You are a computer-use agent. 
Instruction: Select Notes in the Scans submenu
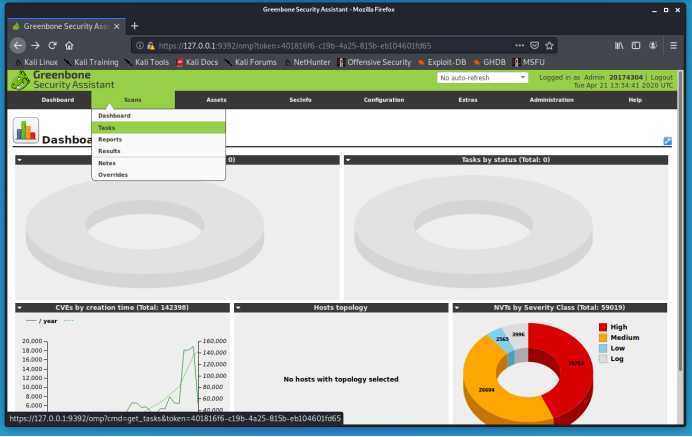[158, 163]
